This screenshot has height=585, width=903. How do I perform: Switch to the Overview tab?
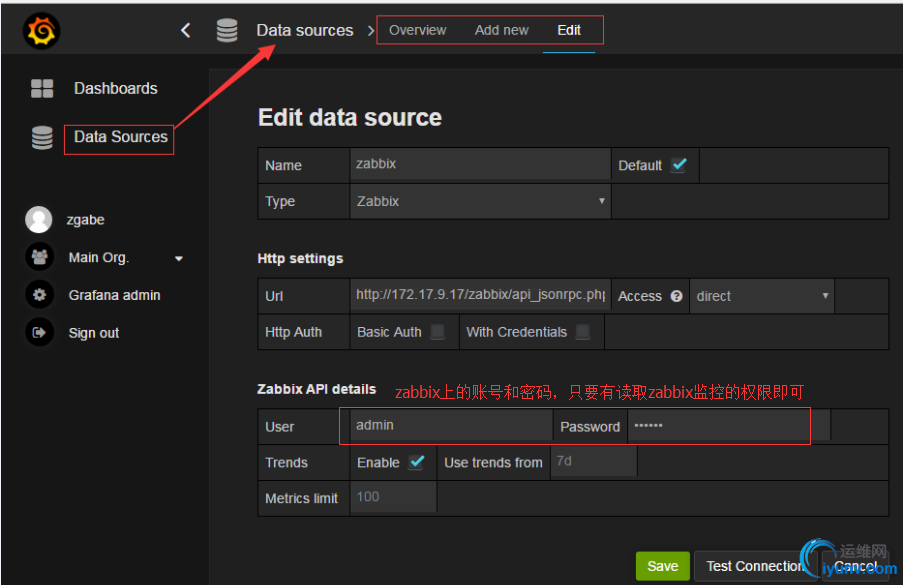[418, 30]
